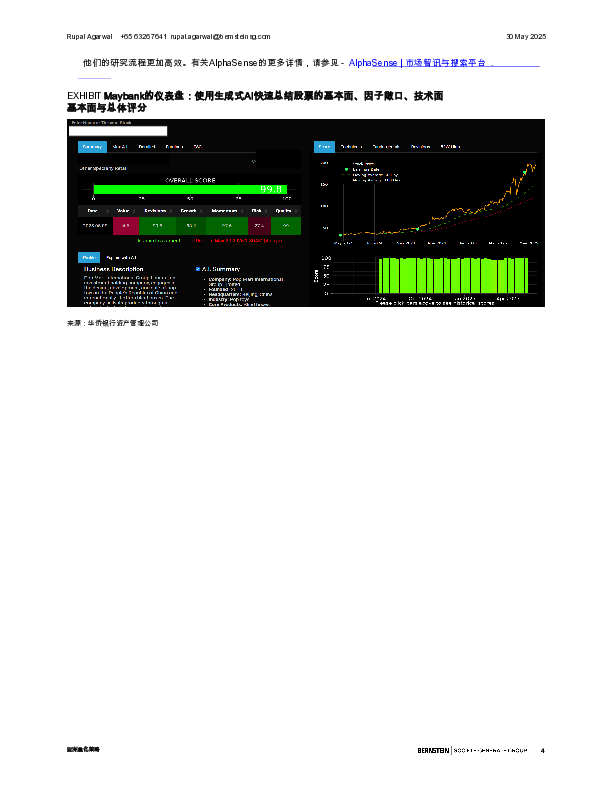The image size is (612, 792).
Task: Click the white ticker search input box
Action: tap(118, 131)
